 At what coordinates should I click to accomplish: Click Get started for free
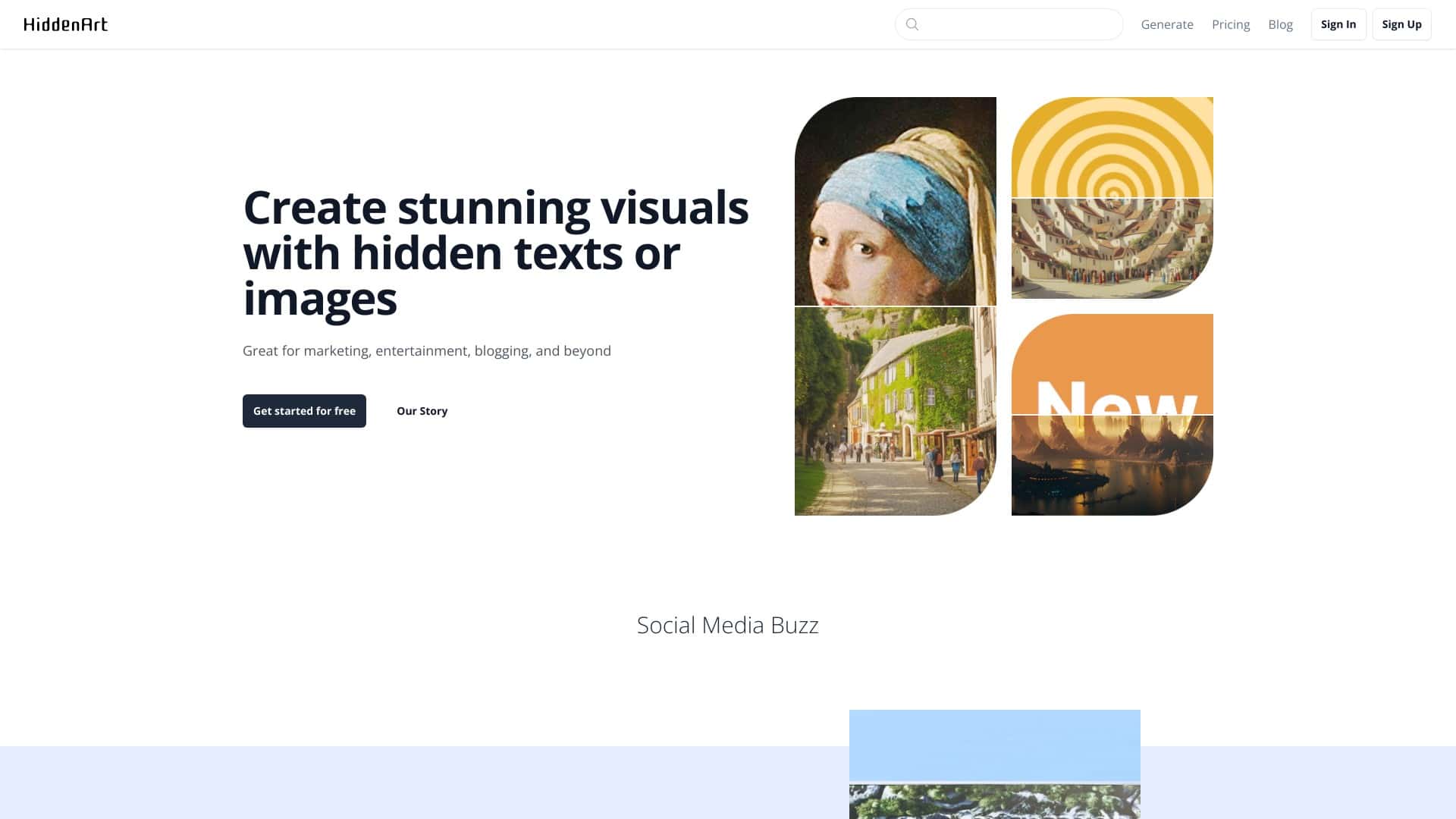pyautogui.click(x=304, y=410)
